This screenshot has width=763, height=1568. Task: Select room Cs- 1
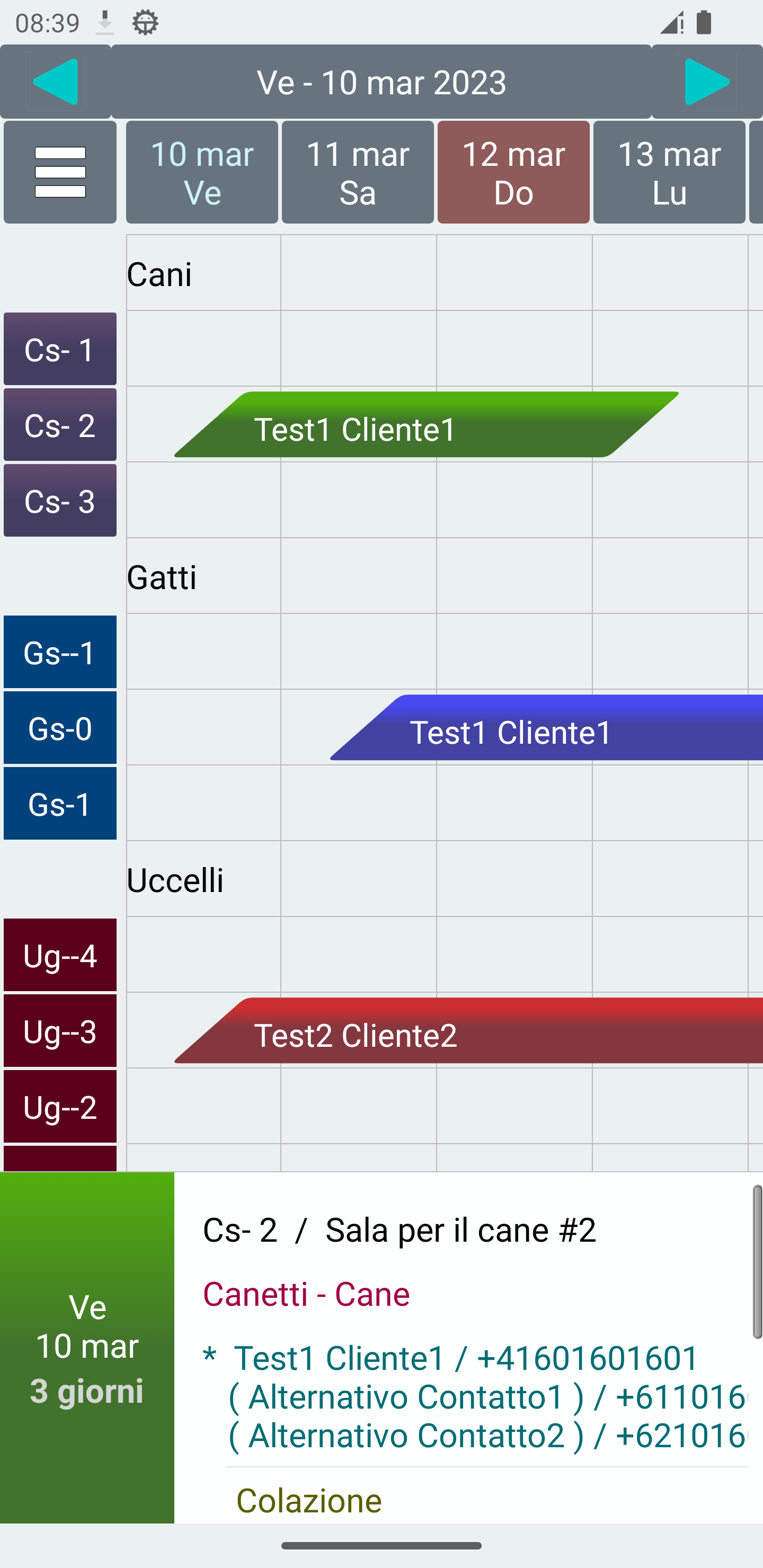(60, 349)
